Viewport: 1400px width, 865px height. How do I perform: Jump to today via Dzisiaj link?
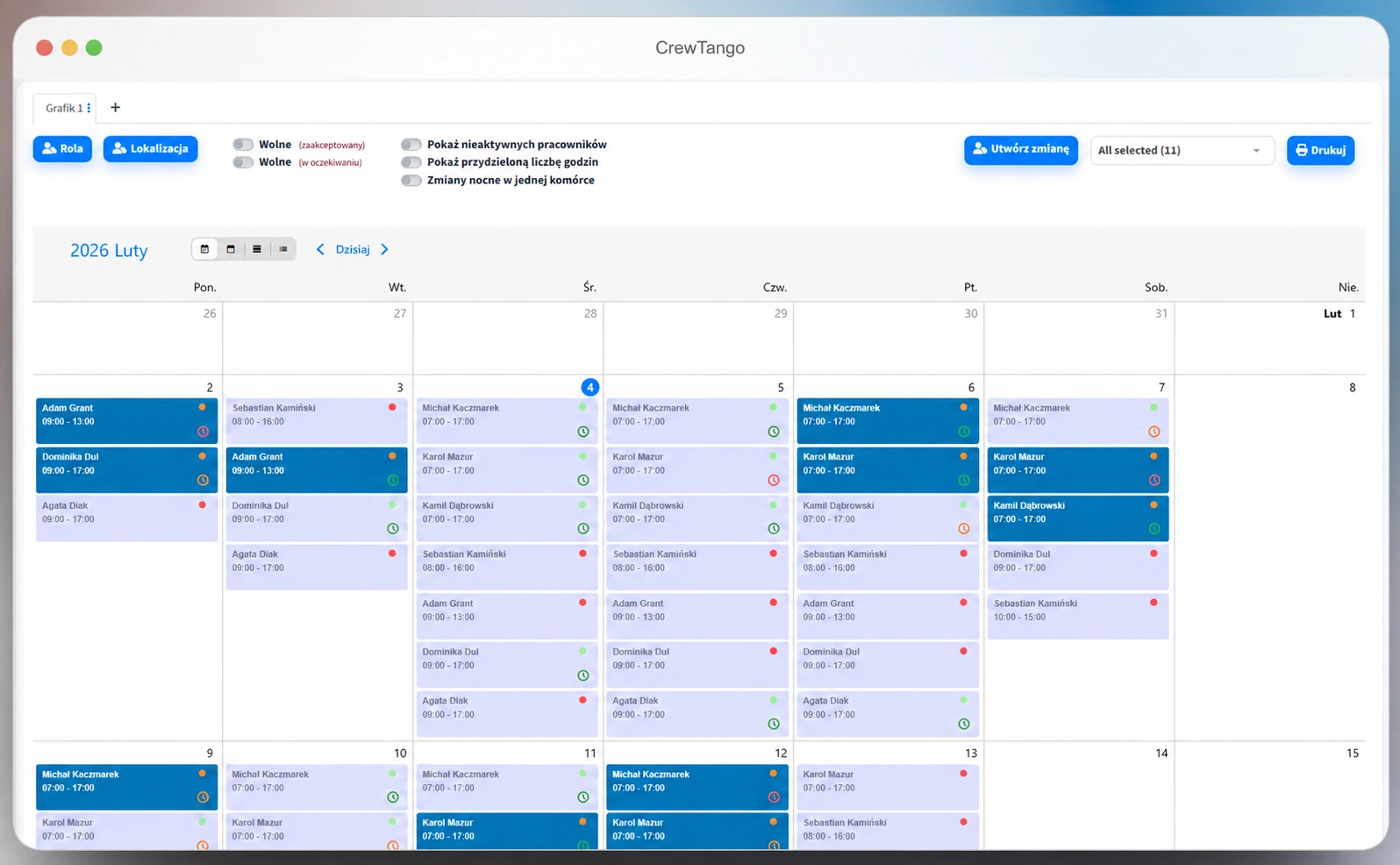pyautogui.click(x=353, y=249)
